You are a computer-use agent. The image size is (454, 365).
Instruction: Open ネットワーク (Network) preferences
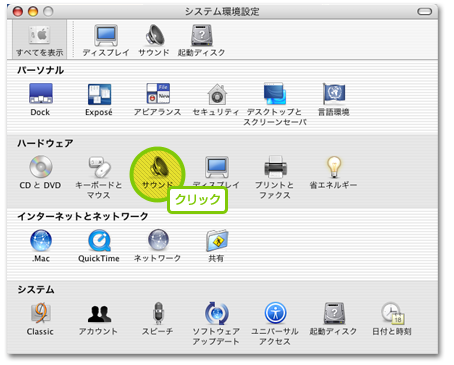(x=158, y=246)
